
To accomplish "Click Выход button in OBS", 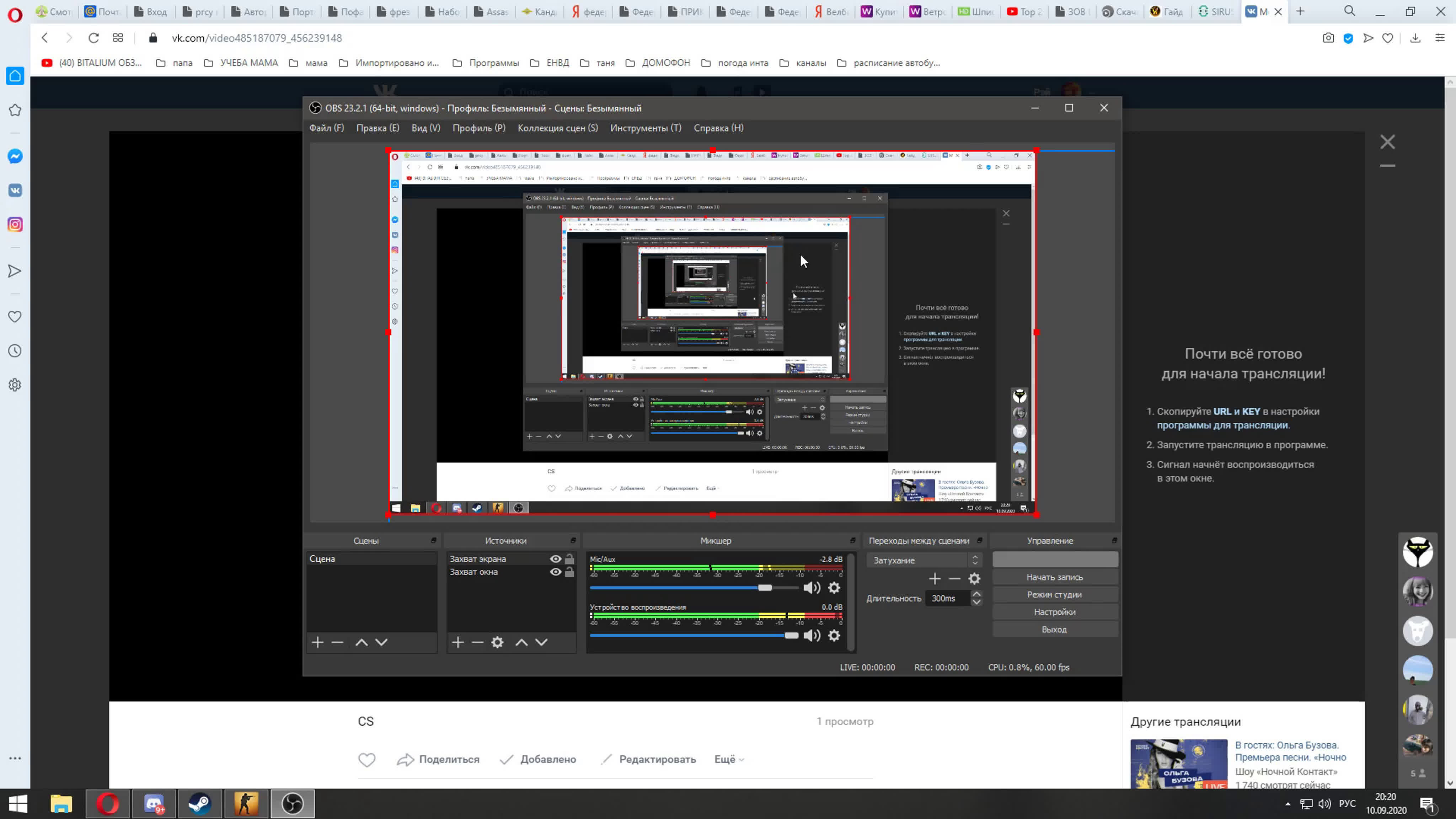I will coord(1055,630).
